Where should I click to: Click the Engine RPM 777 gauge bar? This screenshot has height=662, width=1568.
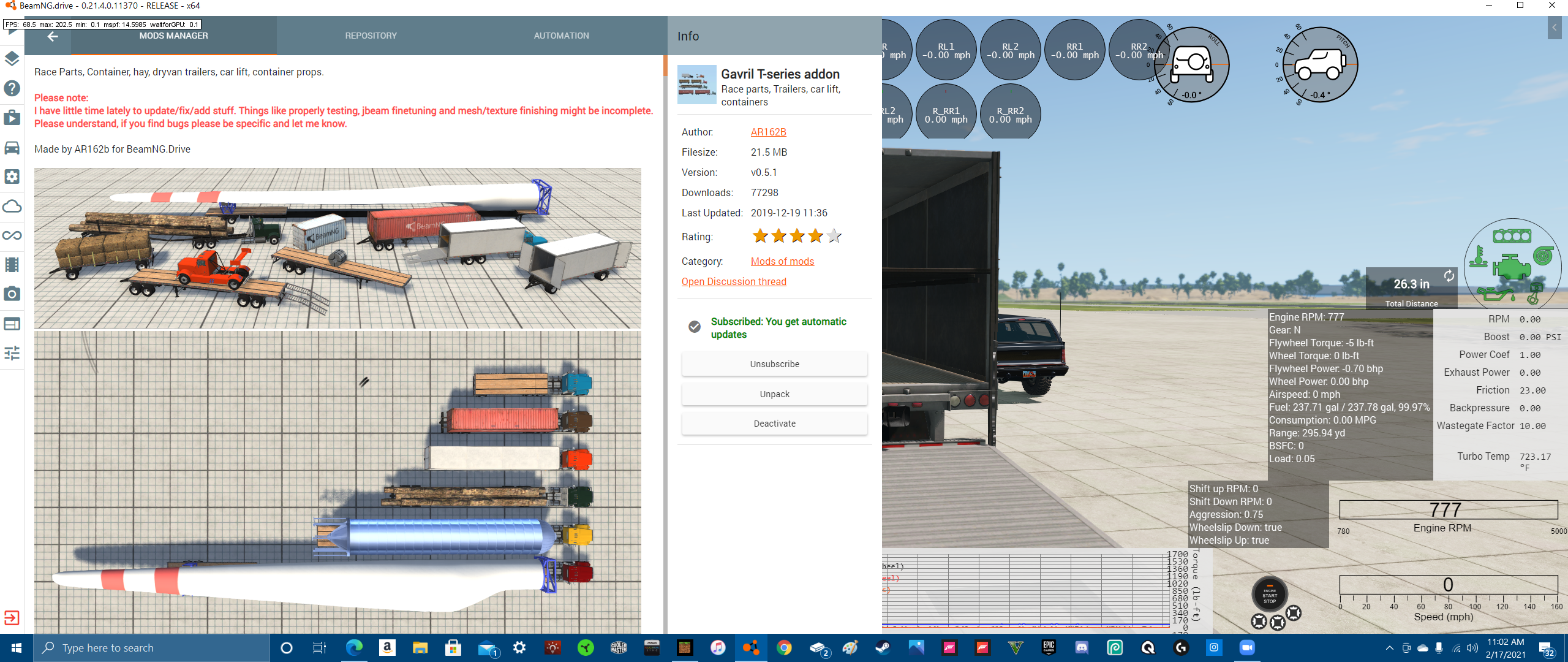tap(1448, 510)
